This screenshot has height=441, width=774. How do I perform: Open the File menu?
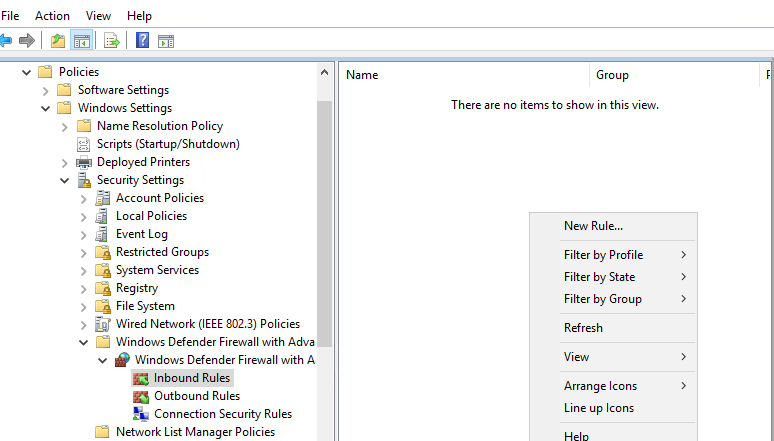click(10, 16)
